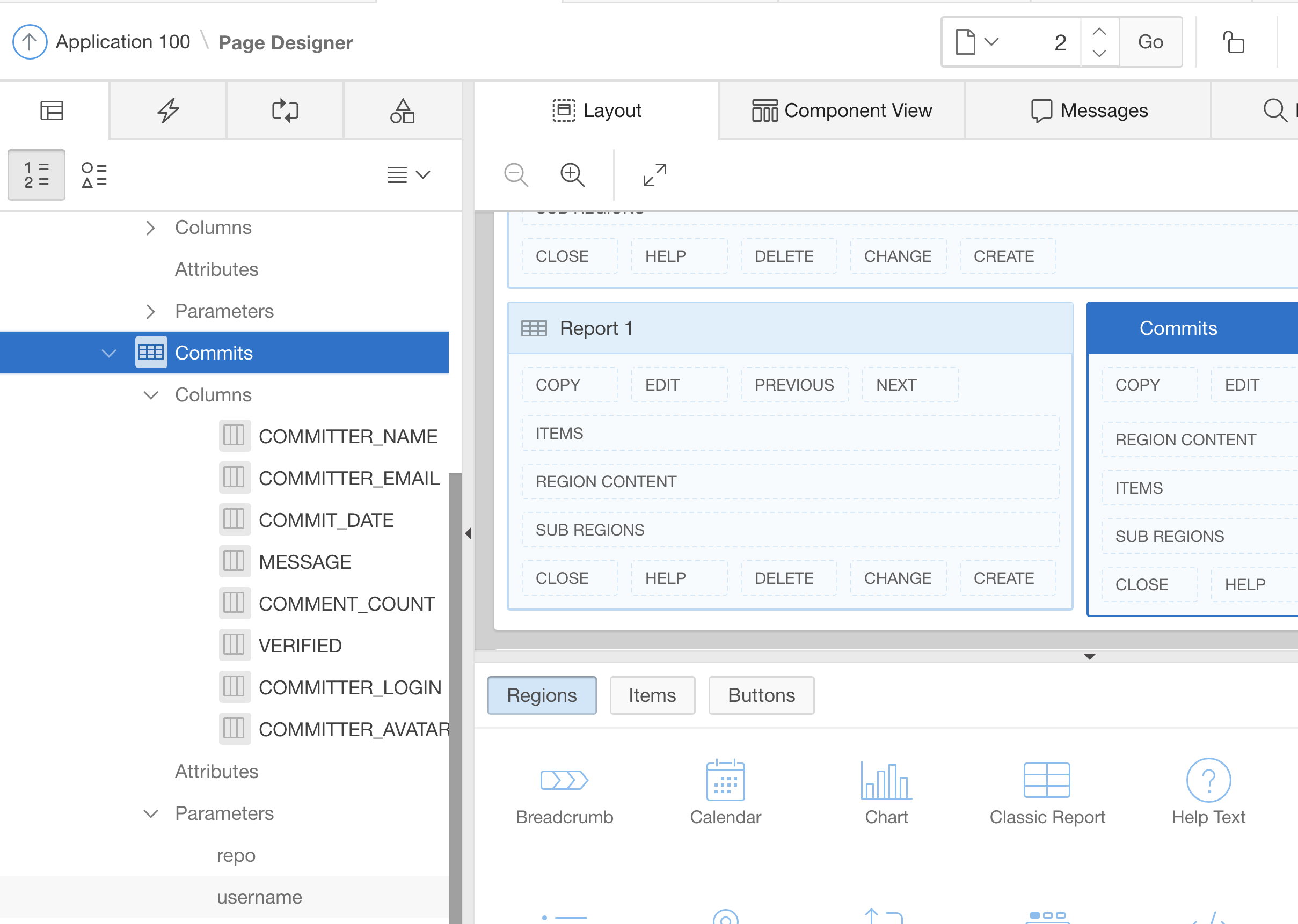Viewport: 1298px width, 924px height.
Task: Click the page lock icon
Action: click(x=1233, y=42)
